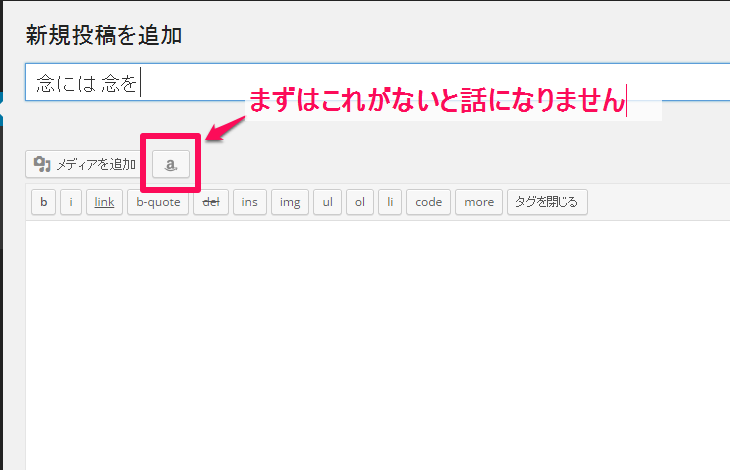This screenshot has height=470, width=730.
Task: Click the del quicktag button
Action: (211, 202)
